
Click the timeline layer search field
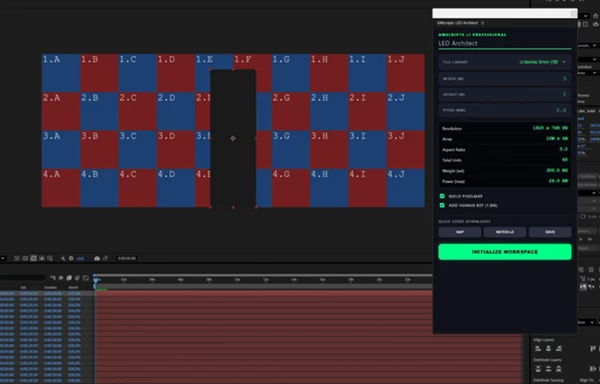tap(23, 278)
